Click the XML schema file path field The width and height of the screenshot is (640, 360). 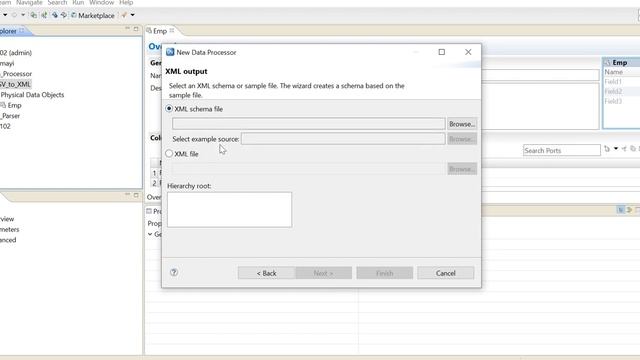(309, 124)
